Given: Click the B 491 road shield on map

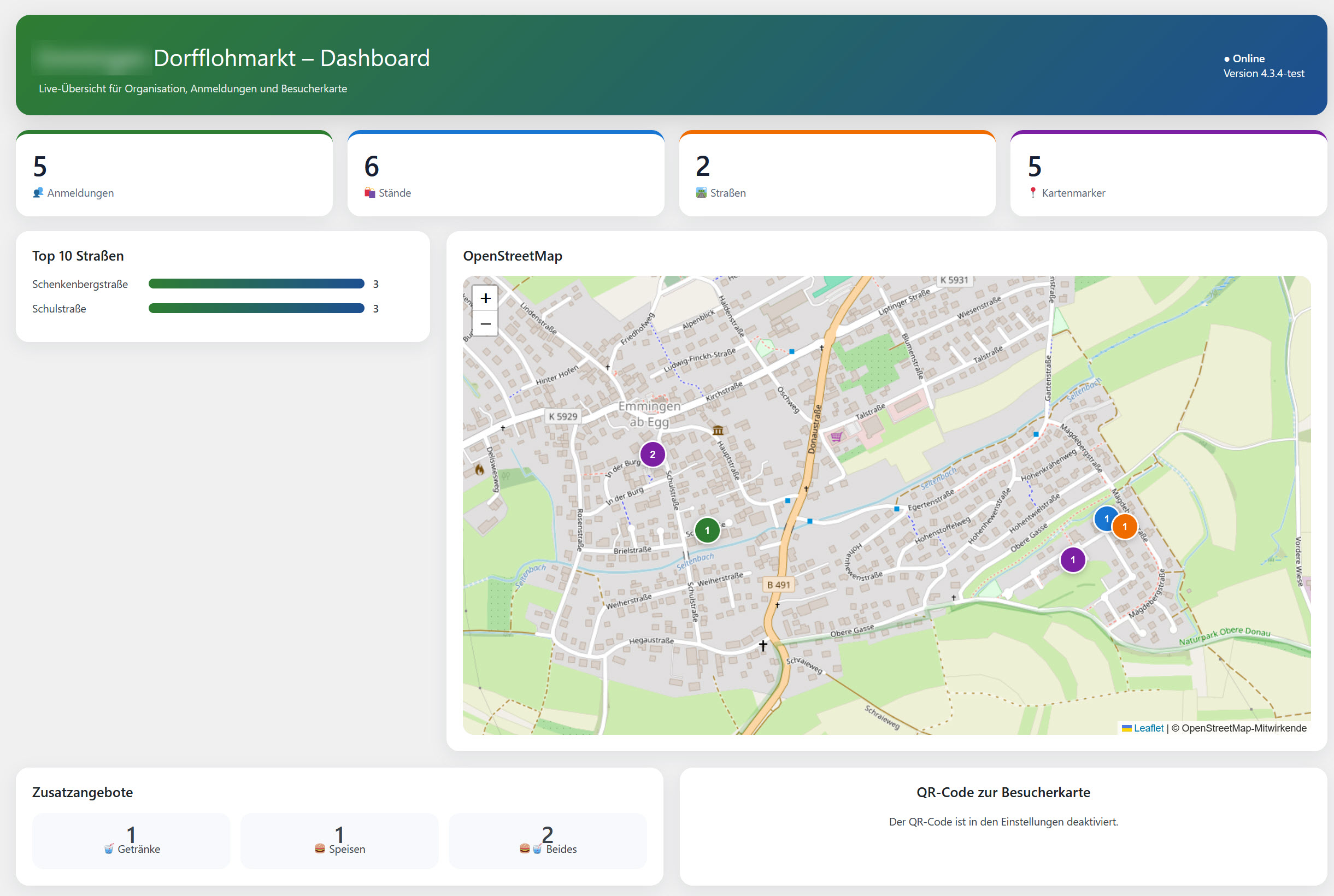Looking at the screenshot, I should (778, 585).
